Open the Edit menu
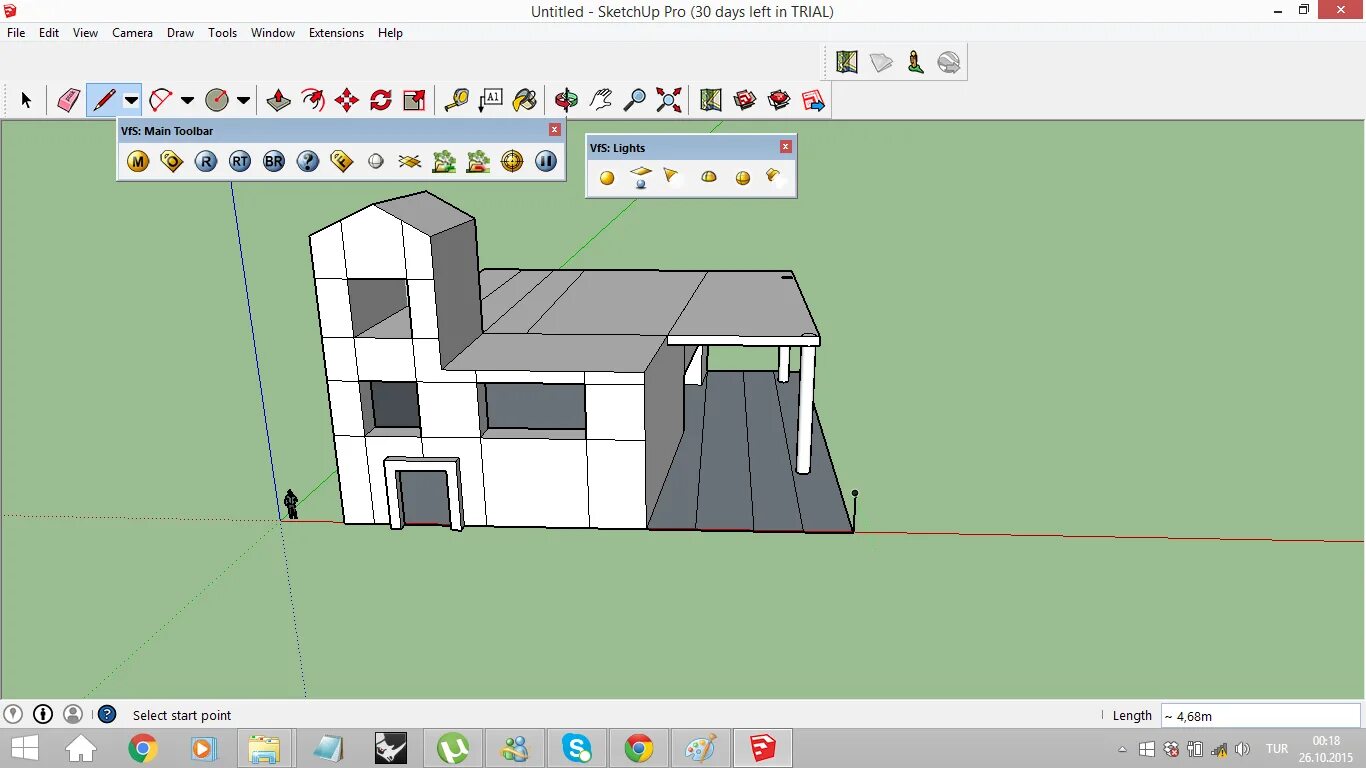 point(49,33)
